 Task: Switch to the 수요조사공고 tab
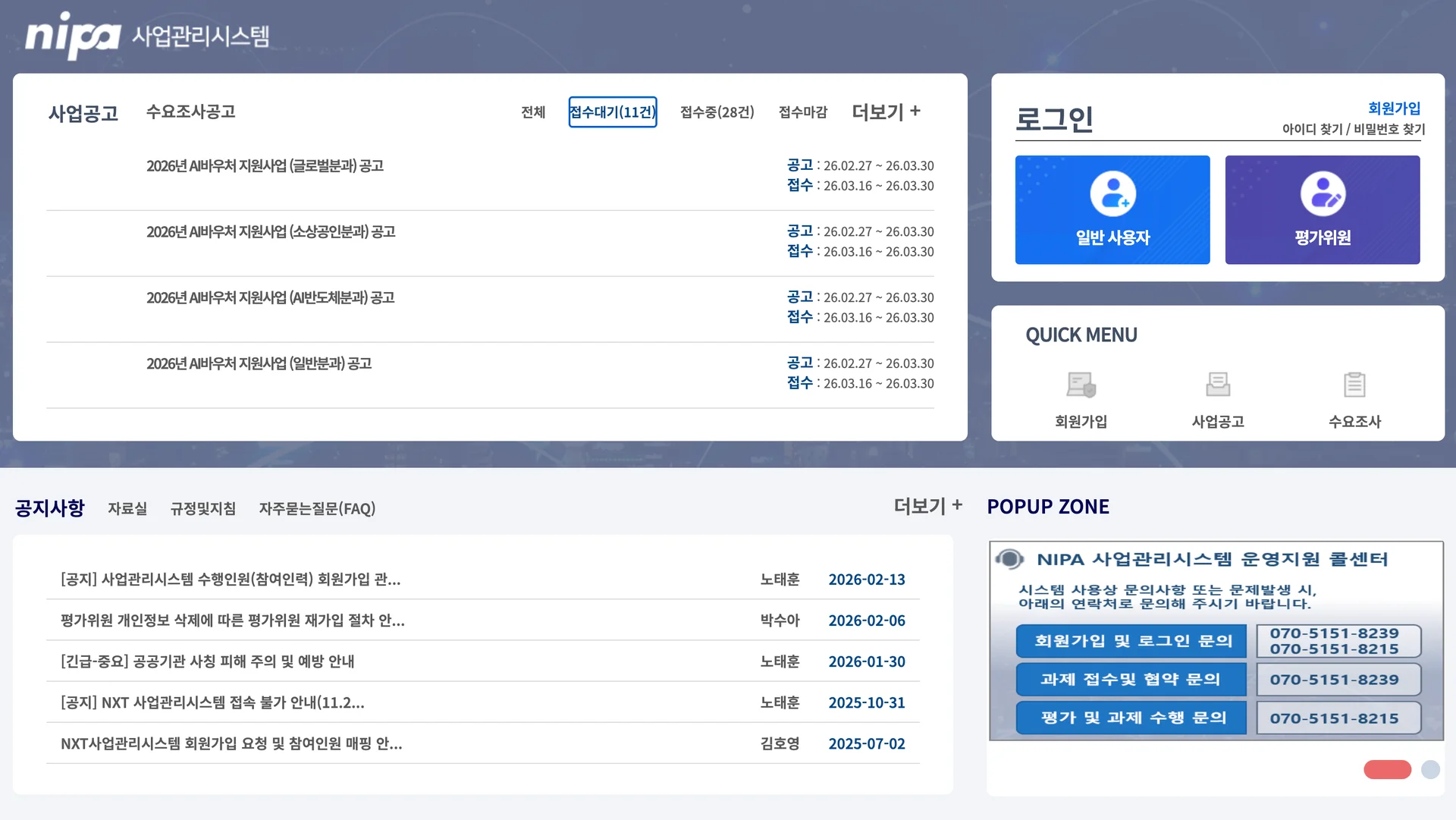click(x=190, y=112)
